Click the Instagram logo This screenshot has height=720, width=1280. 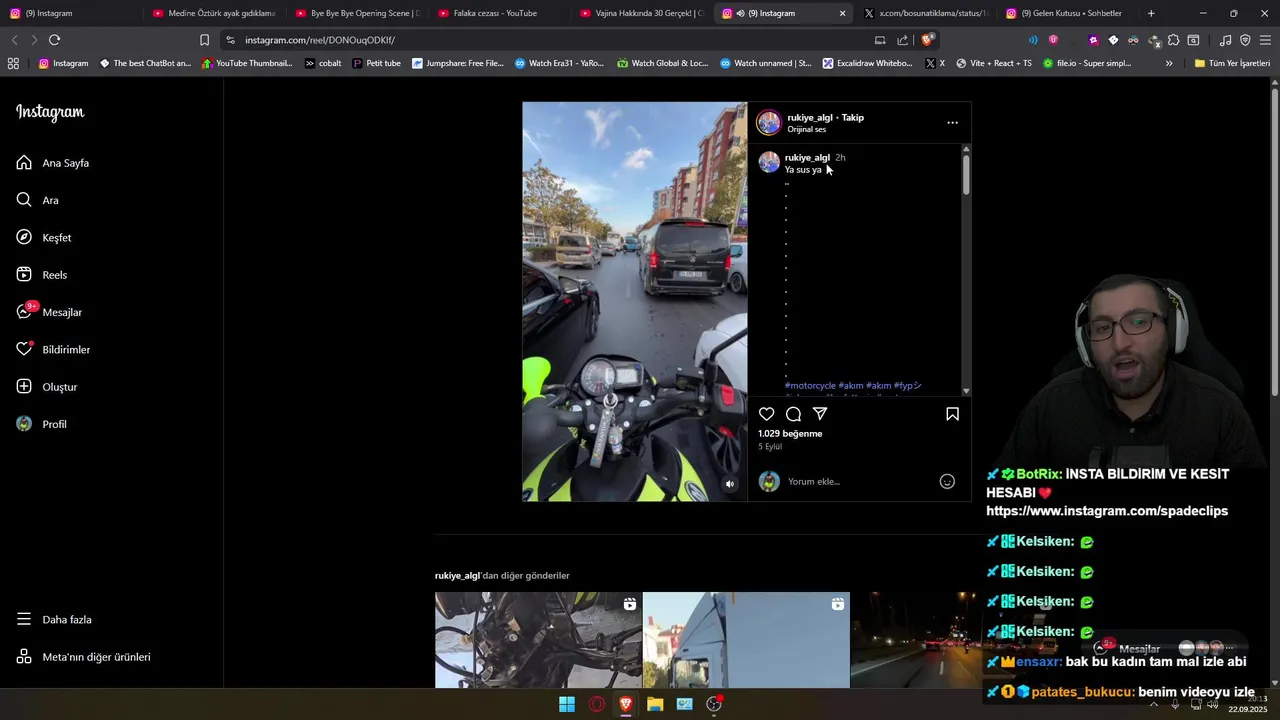click(x=50, y=112)
